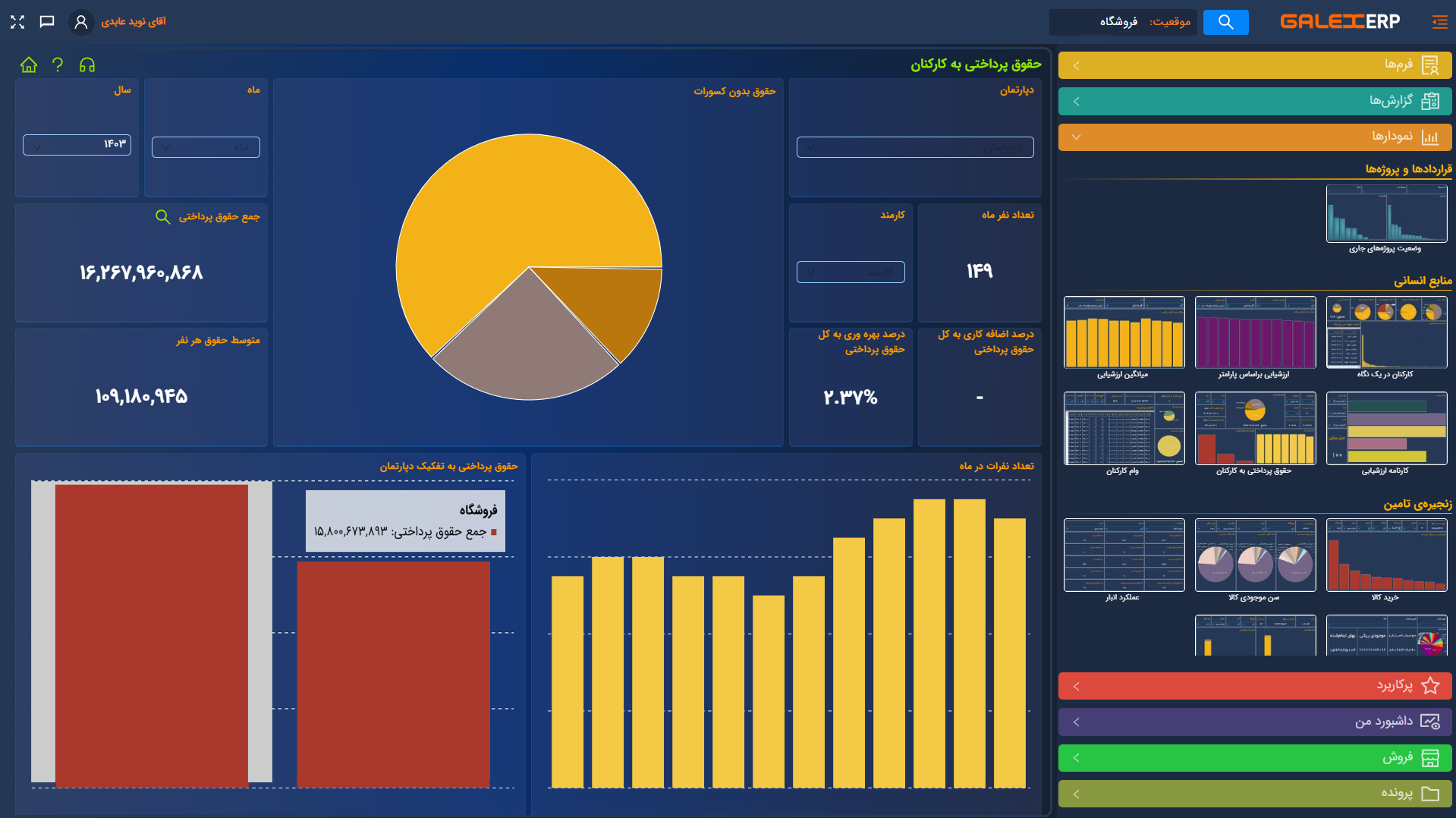
Task: Open the سال year dropdown
Action: coord(77,144)
